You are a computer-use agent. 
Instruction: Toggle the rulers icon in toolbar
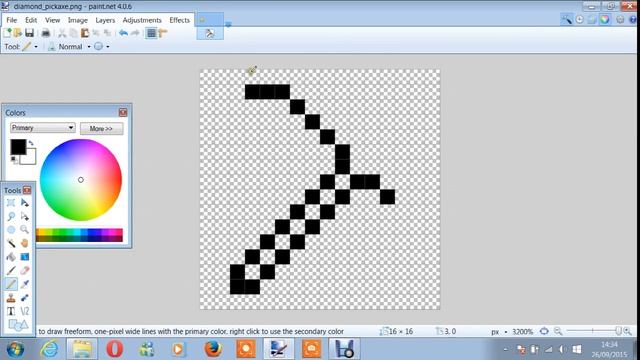click(x=163, y=33)
